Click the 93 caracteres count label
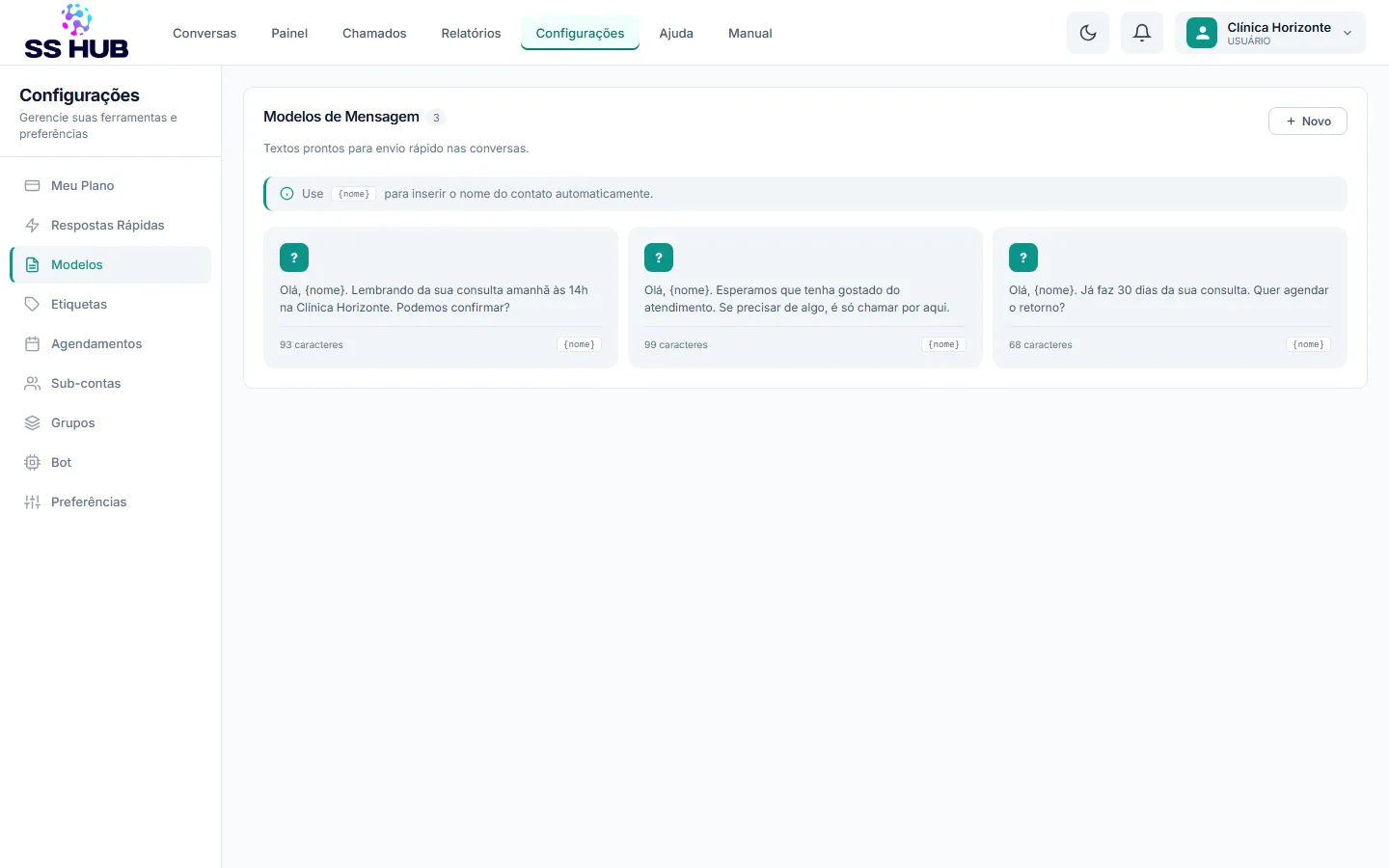 312,344
